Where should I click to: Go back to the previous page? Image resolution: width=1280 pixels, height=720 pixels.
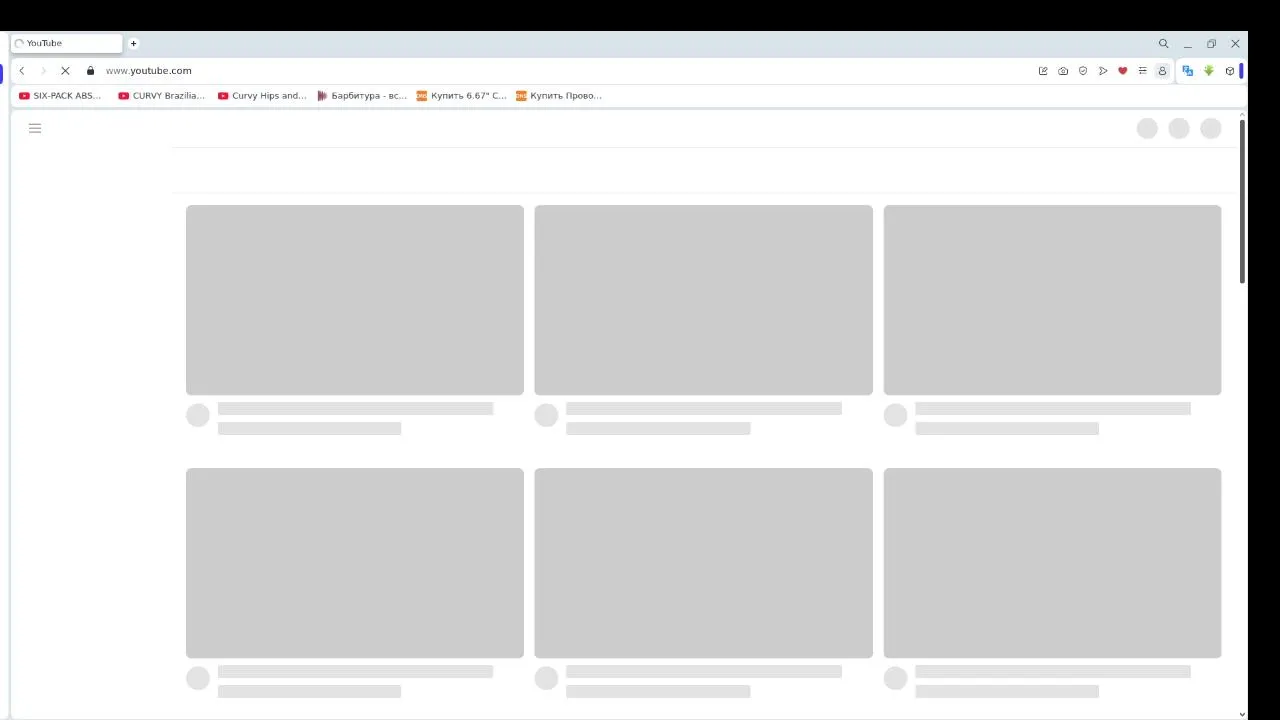click(22, 71)
